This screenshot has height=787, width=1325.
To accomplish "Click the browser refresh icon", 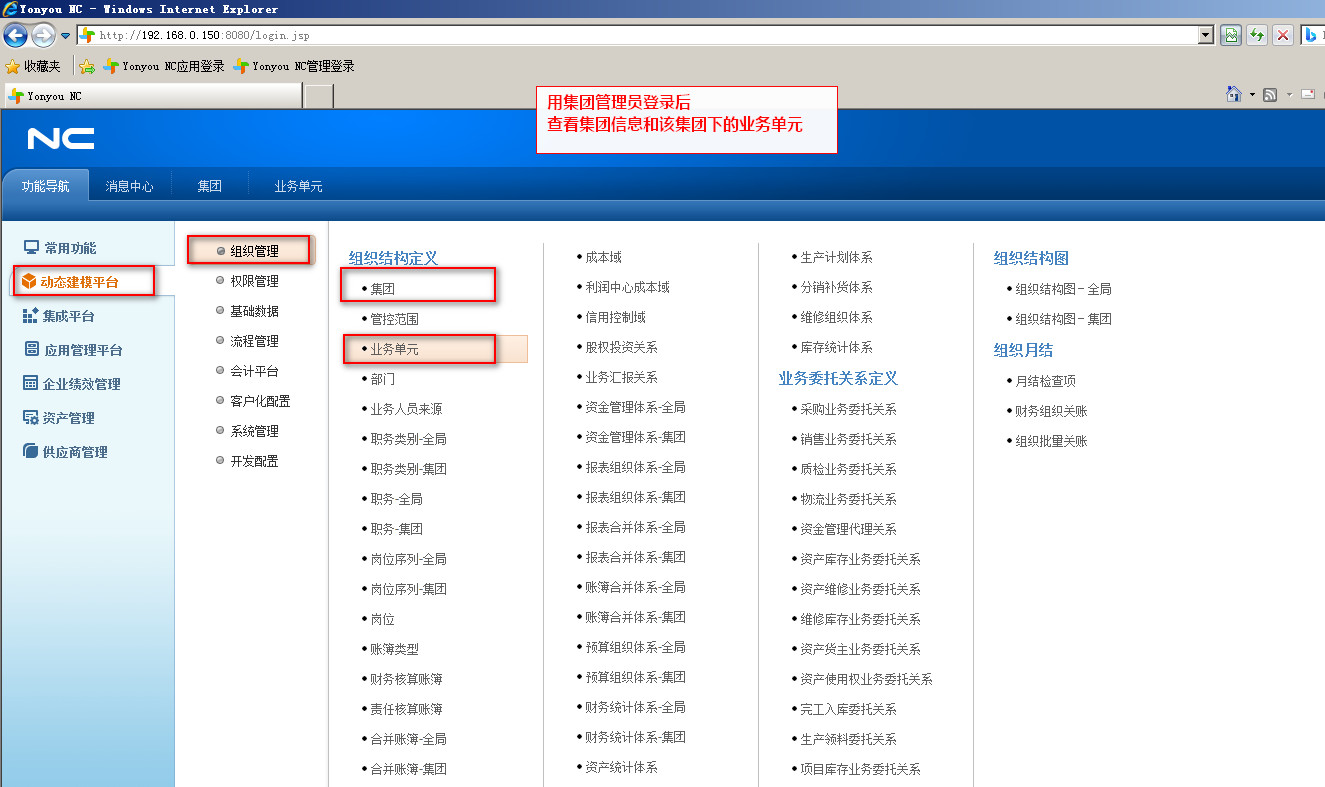I will coord(1257,35).
